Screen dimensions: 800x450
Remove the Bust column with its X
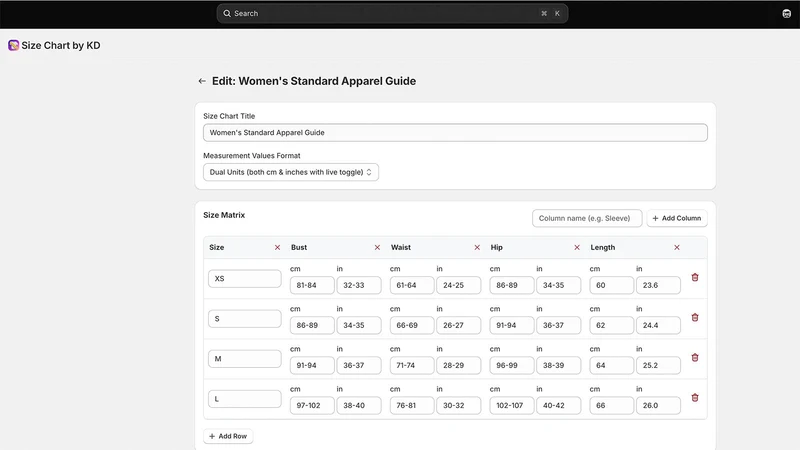pyautogui.click(x=378, y=247)
